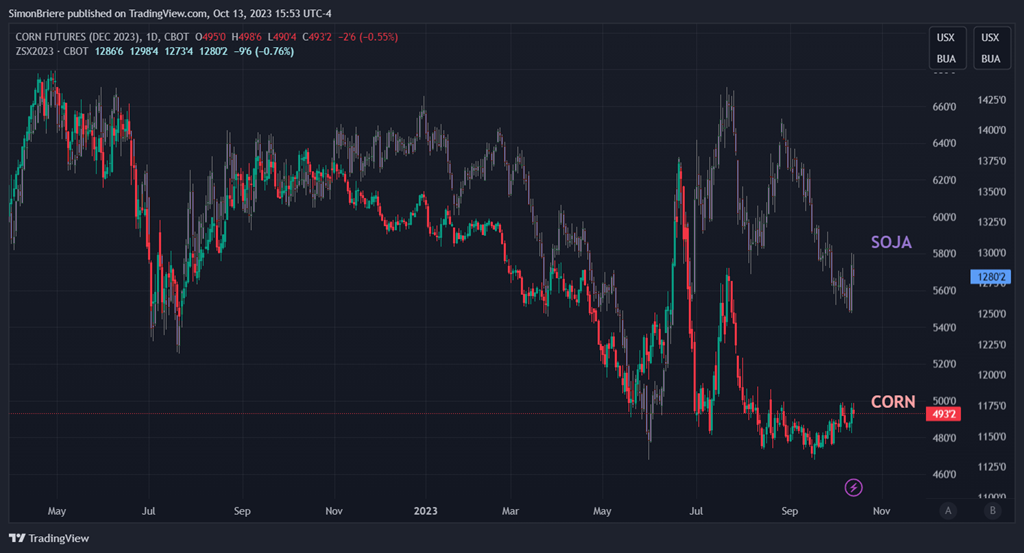Click 1425'0 on the soybean price scale
Viewport: 1024px width, 553px height.
pos(991,100)
